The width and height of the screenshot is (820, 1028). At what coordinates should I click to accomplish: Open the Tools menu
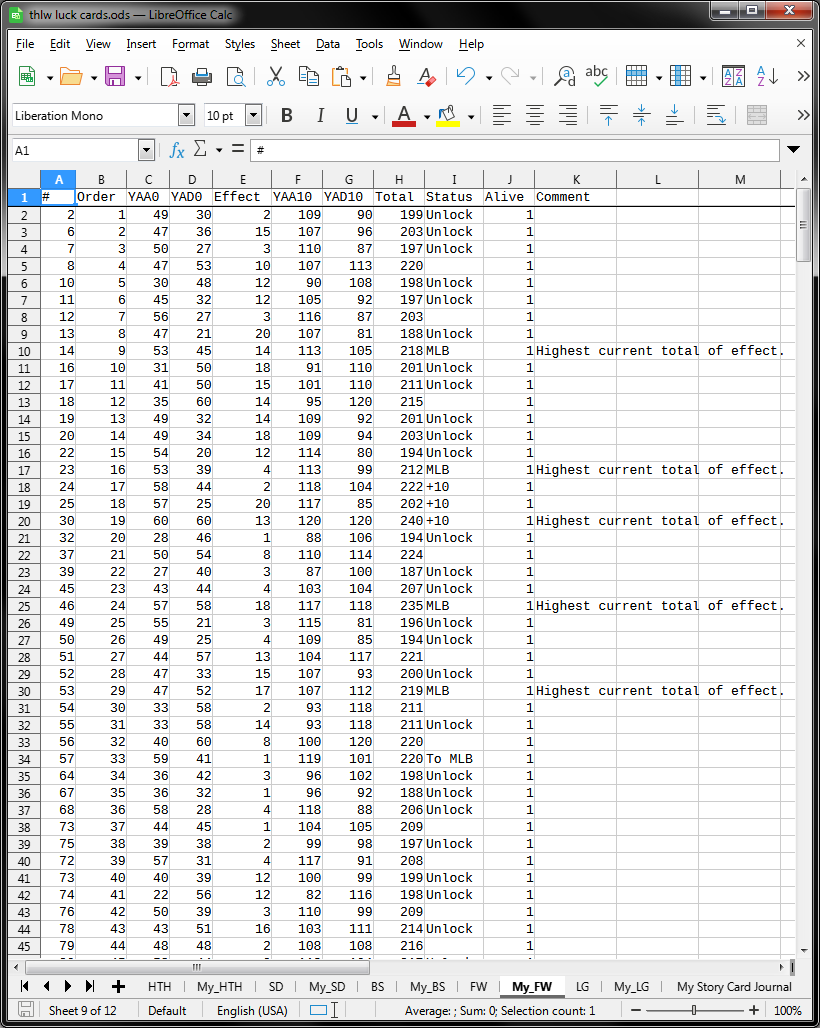369,44
